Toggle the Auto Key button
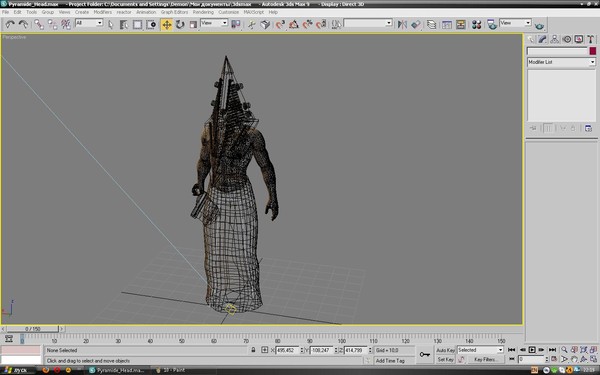The width and height of the screenshot is (600, 375). pyautogui.click(x=445, y=350)
